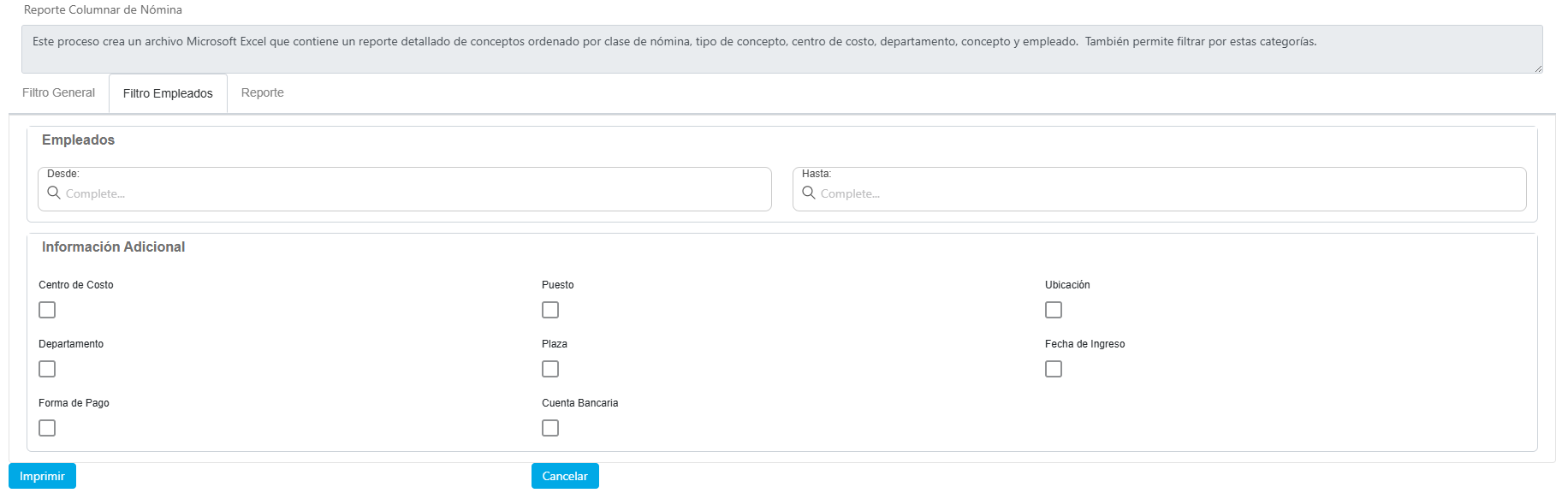Viewport: 1568px width, 499px height.
Task: Toggle the Ubicación checkbox
Action: [x=1054, y=310]
